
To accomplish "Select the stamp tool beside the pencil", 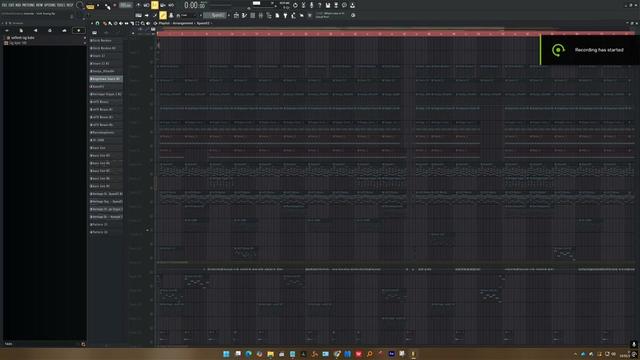I will click(171, 15).
